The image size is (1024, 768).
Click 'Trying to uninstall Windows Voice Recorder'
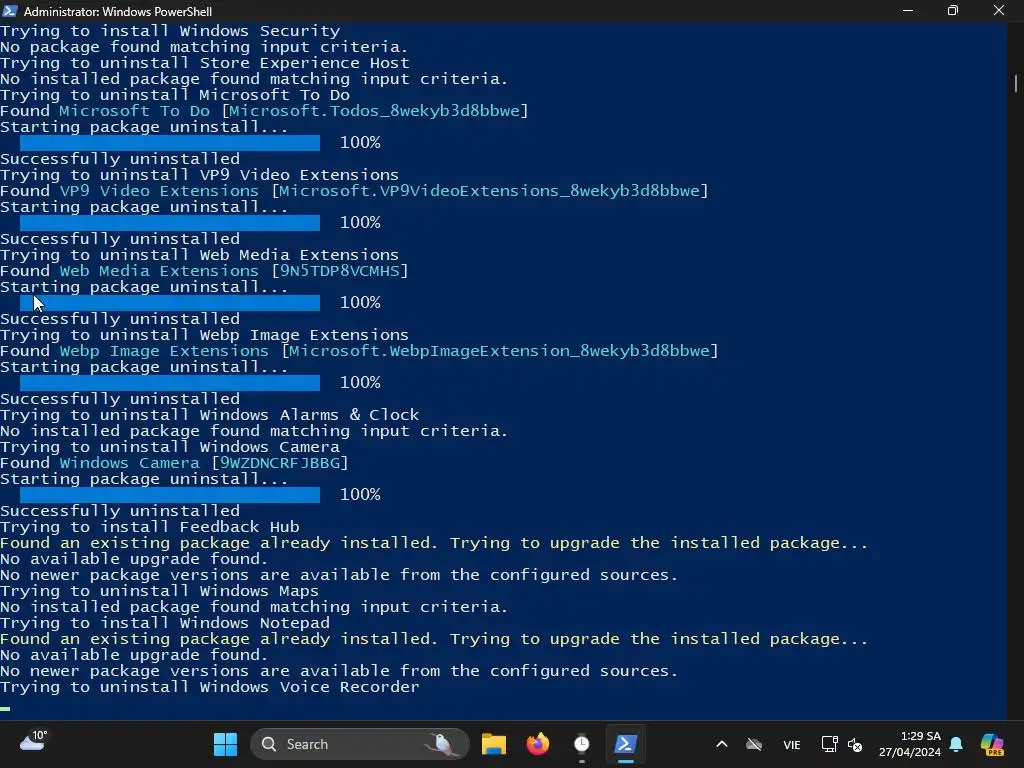tap(210, 687)
